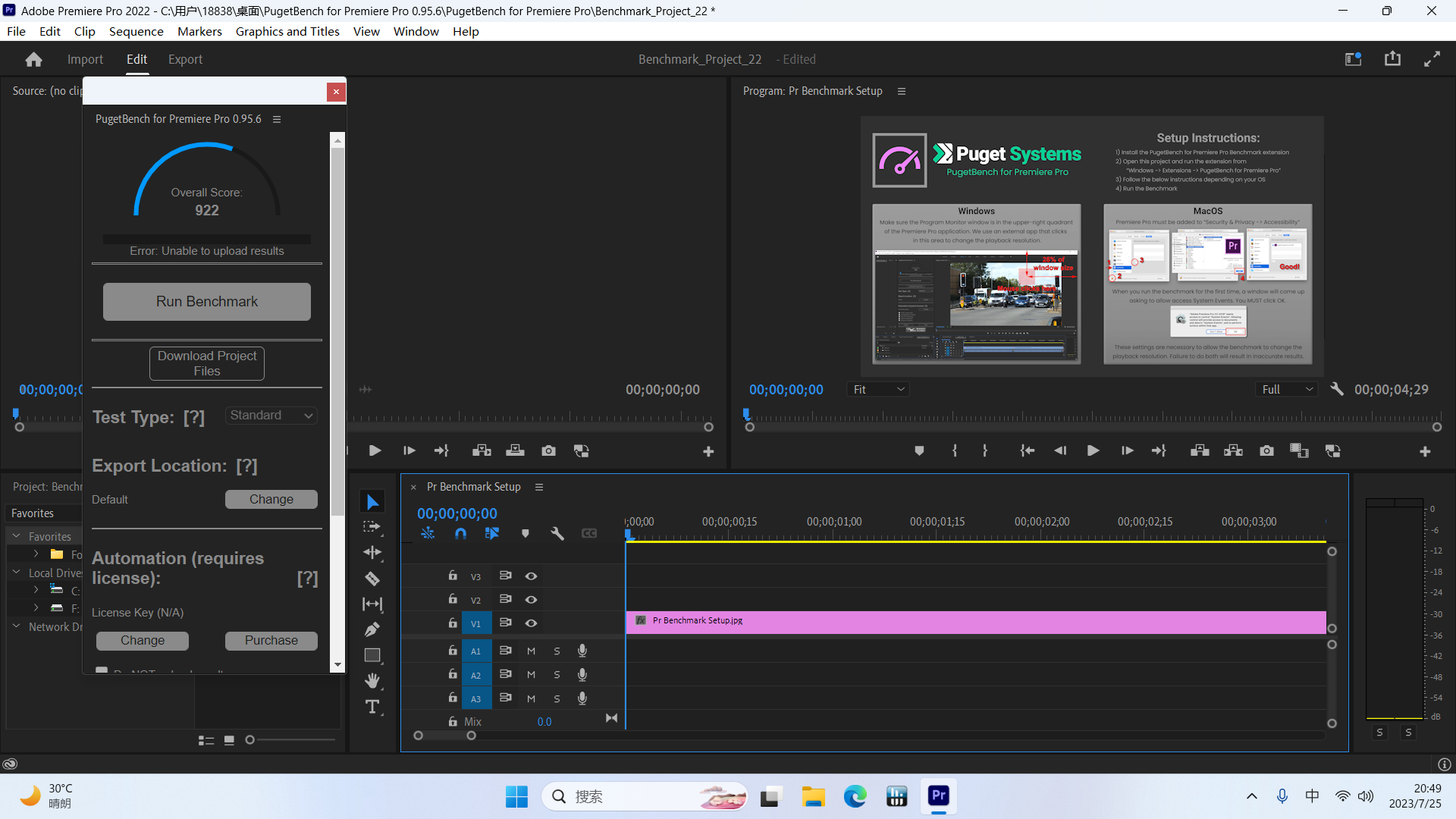
Task: Click project panel thumbnail zoom slider
Action: pyautogui.click(x=291, y=740)
